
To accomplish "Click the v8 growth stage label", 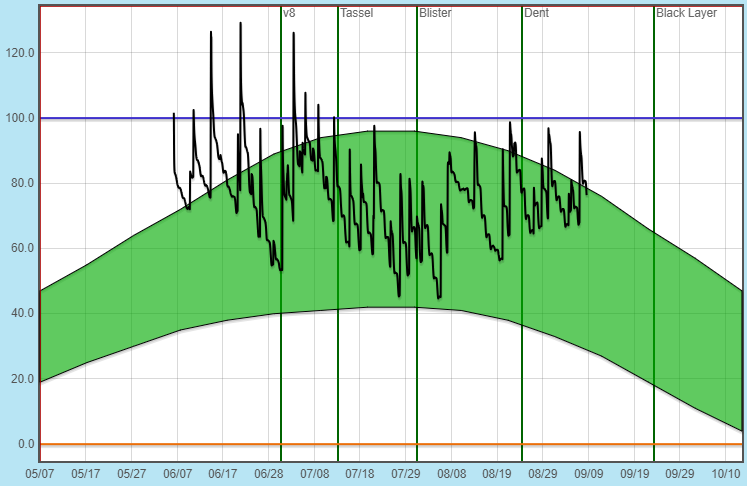I will pyautogui.click(x=289, y=13).
